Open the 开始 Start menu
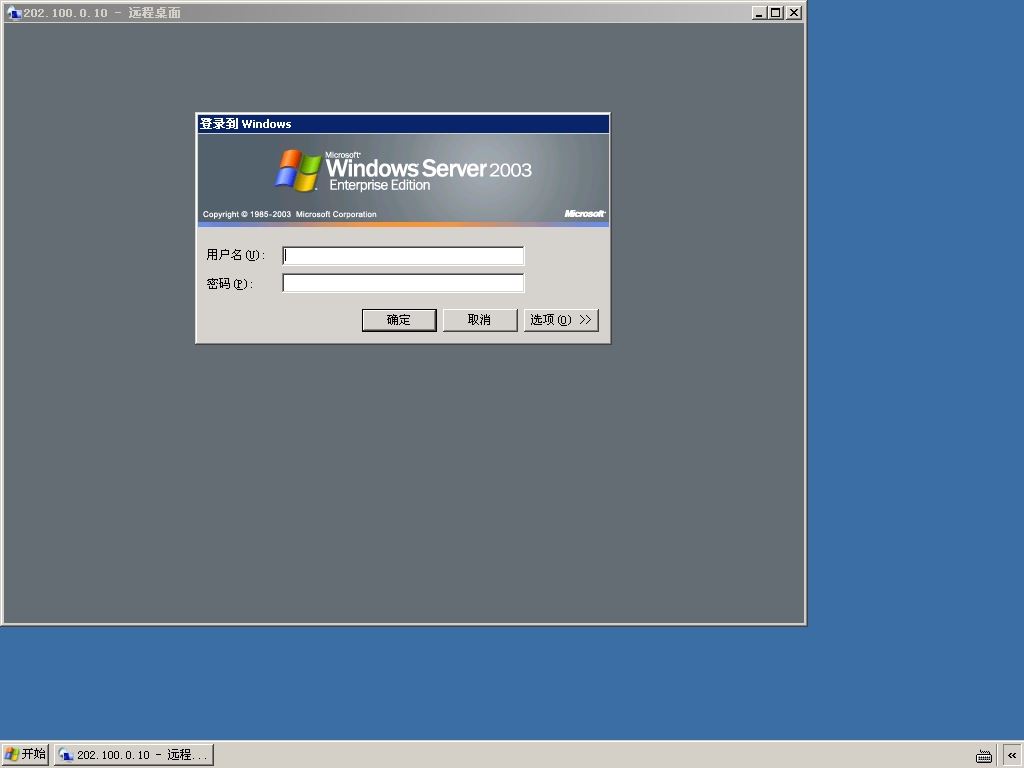Viewport: 1024px width, 768px height. pos(25,754)
